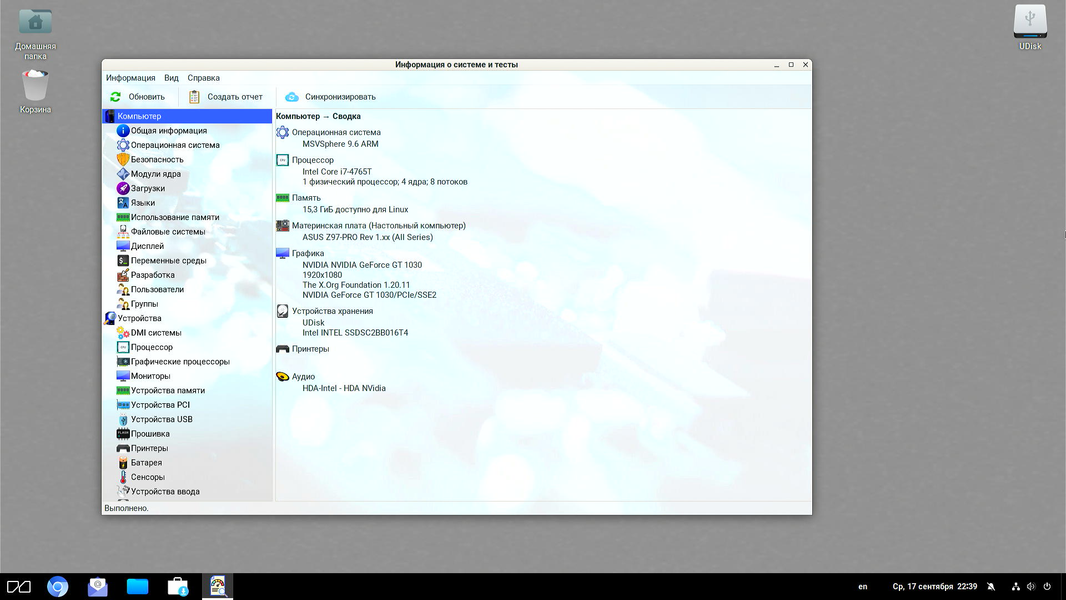Open file manager from taskbar
Viewport: 1066px width, 600px height.
pos(137,586)
